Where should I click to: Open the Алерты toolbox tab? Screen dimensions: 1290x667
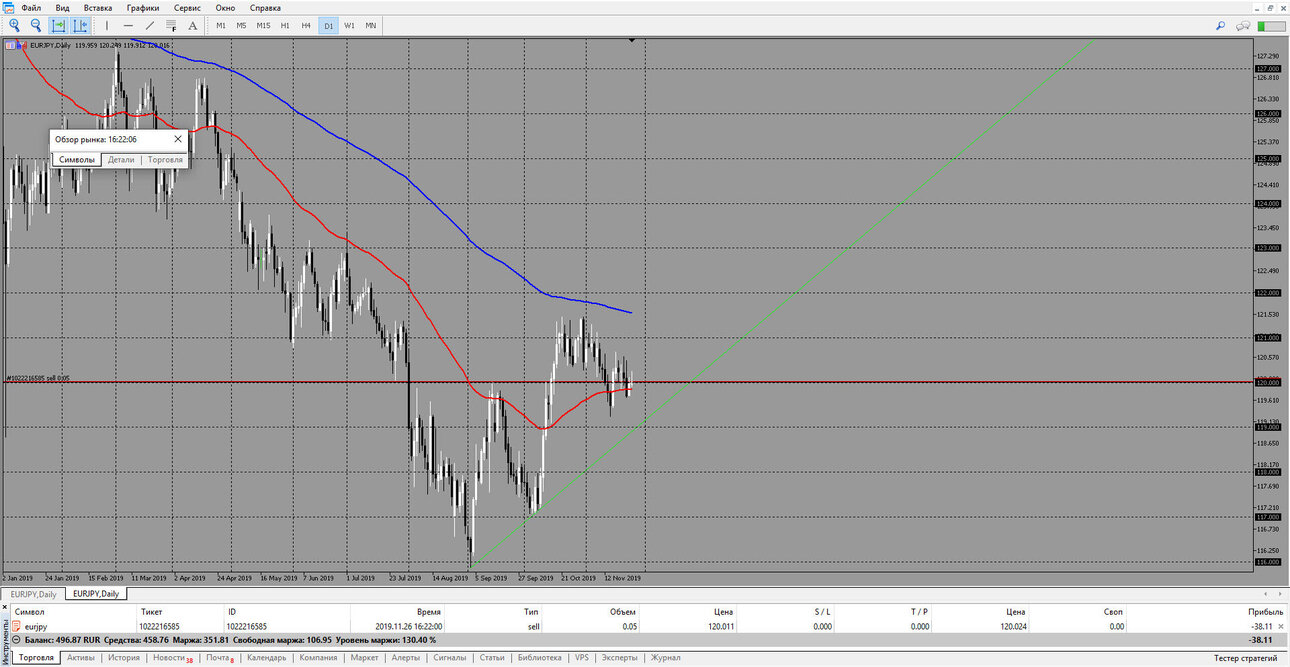[x=405, y=658]
